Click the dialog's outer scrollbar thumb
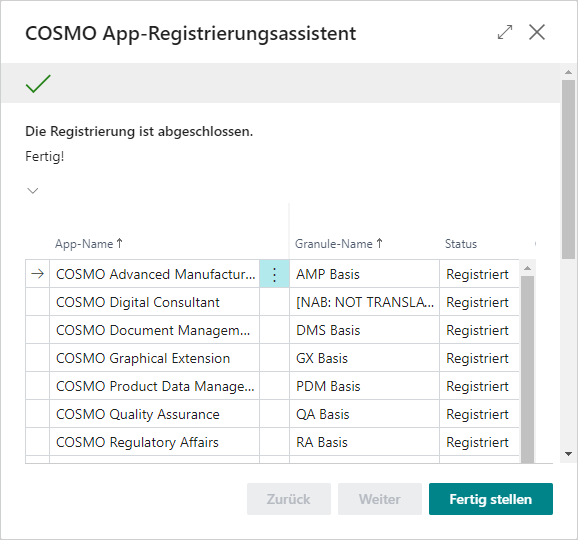The image size is (578, 540). pyautogui.click(x=568, y=169)
